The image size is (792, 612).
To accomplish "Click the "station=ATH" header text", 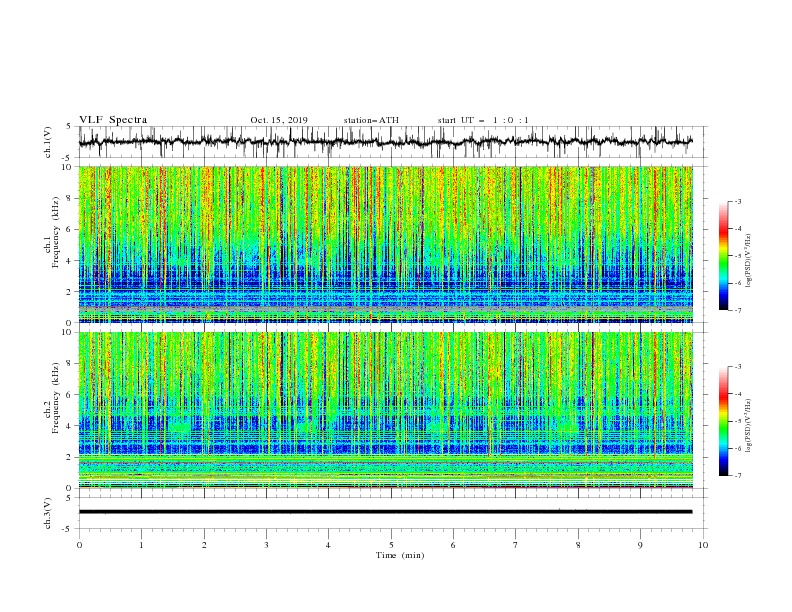I will pyautogui.click(x=371, y=120).
